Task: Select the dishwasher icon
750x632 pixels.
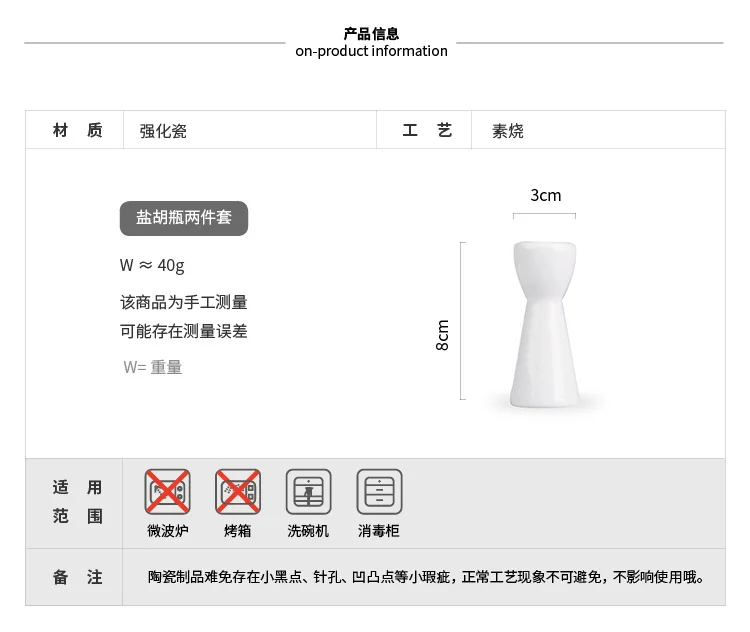Action: pos(309,492)
